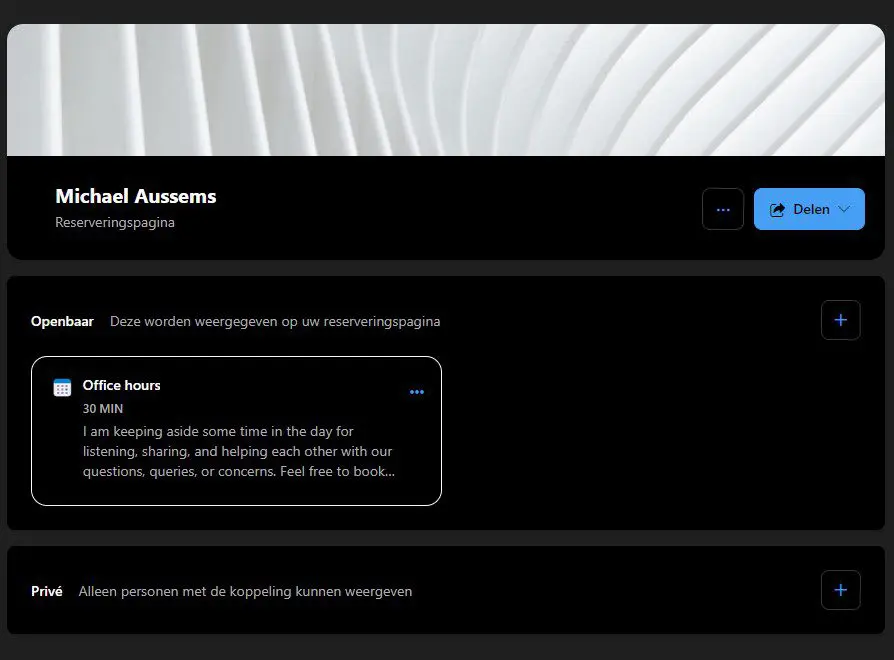894x660 pixels.
Task: Click the Privé section label
Action: click(x=47, y=591)
